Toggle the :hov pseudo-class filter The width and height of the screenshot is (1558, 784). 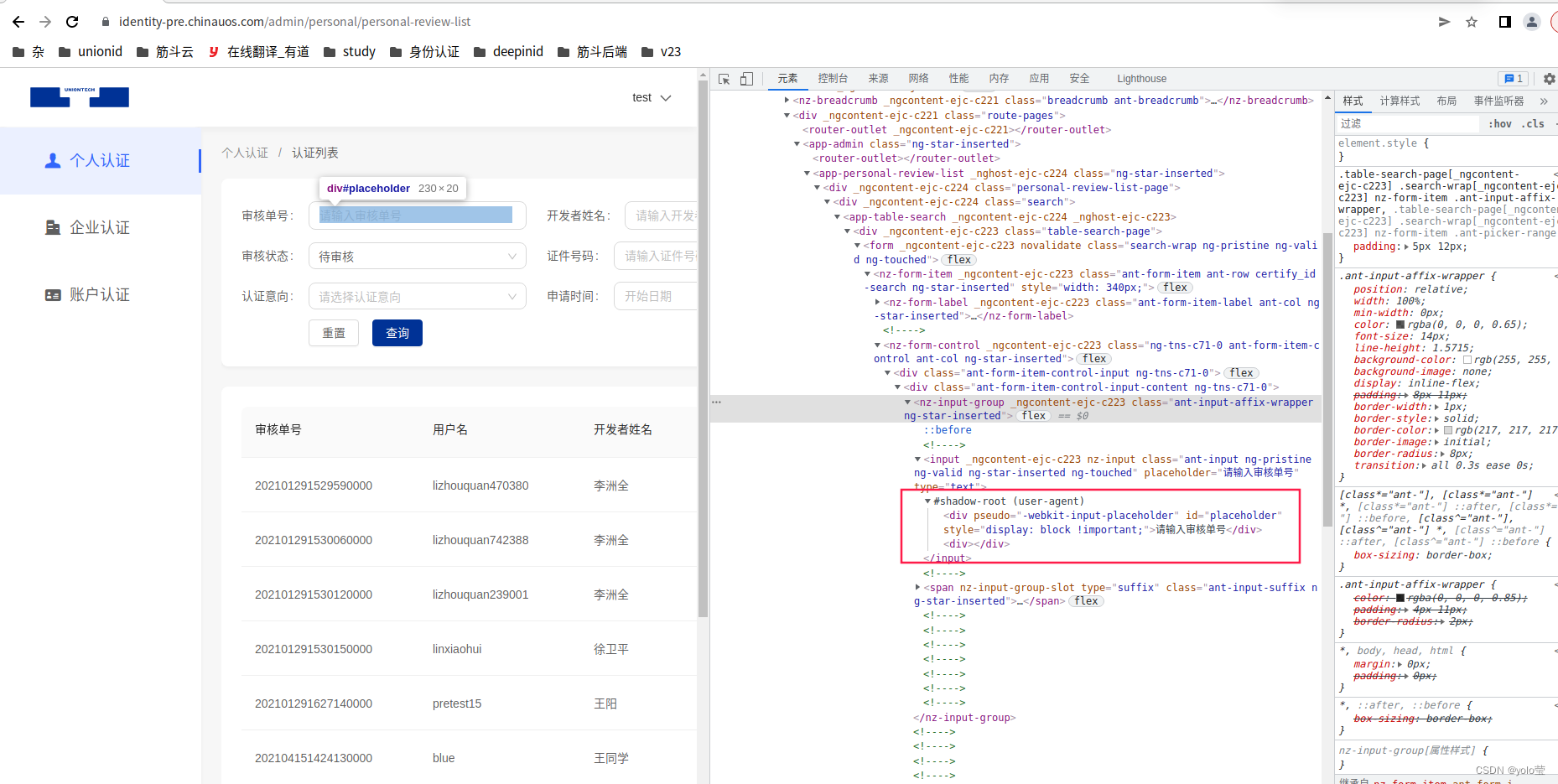point(1499,122)
